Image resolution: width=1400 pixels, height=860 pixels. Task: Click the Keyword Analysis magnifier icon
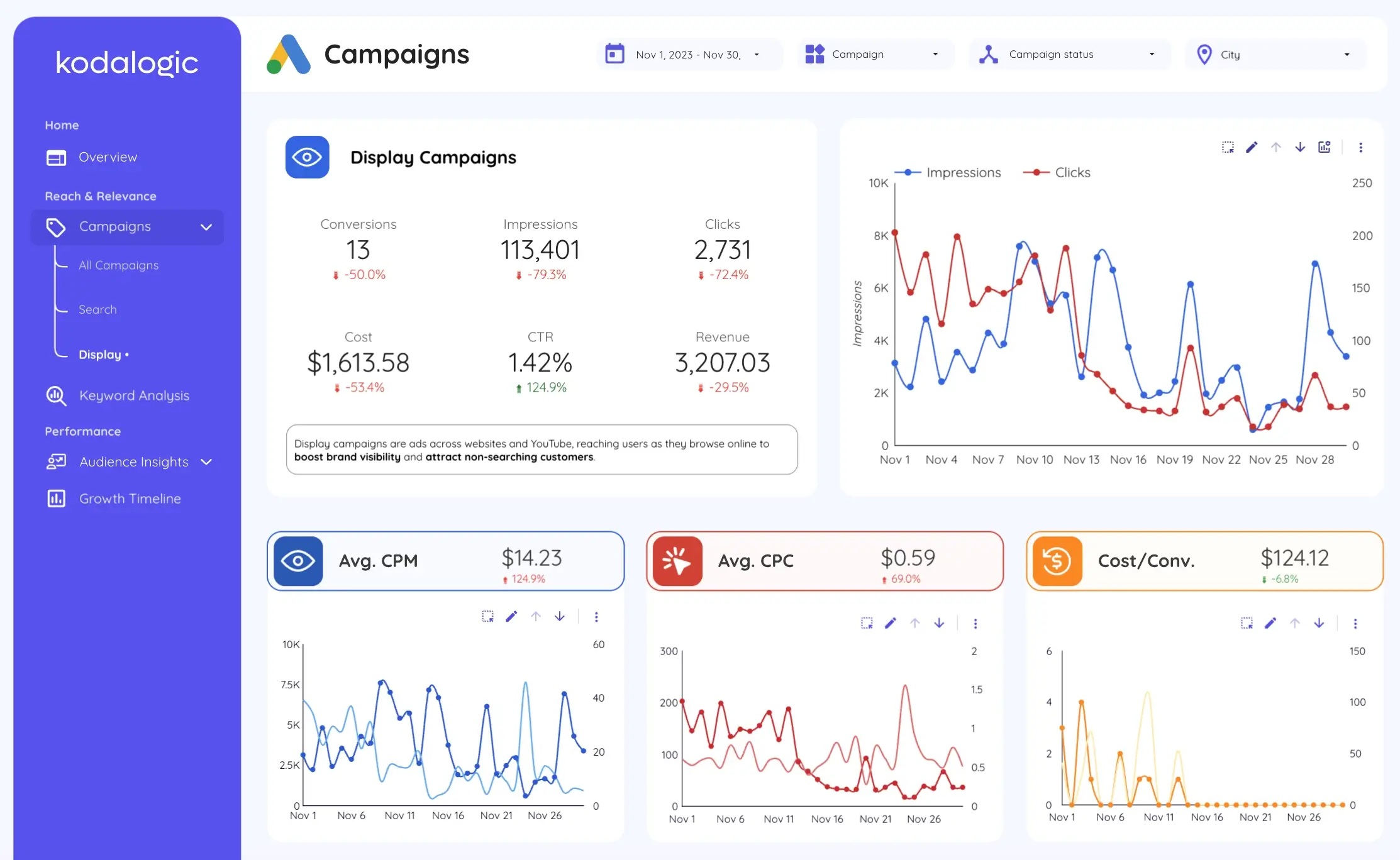[x=56, y=395]
